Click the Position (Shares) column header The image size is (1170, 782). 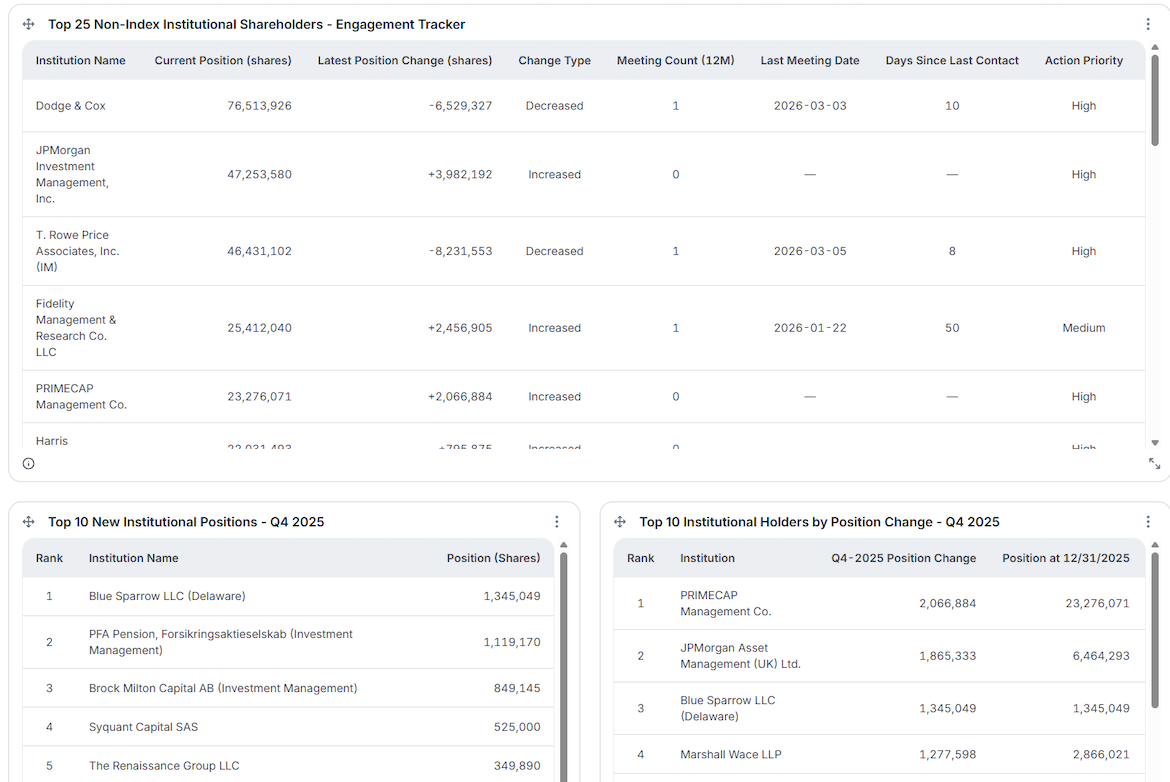pos(493,558)
